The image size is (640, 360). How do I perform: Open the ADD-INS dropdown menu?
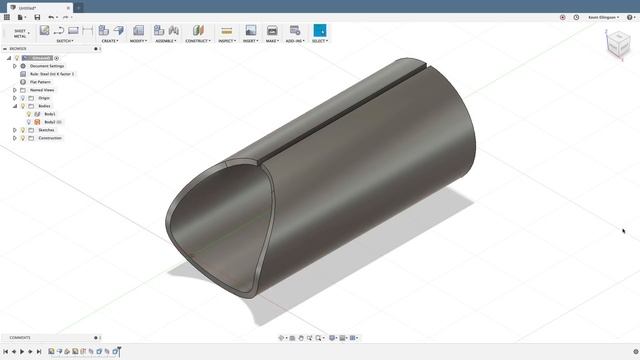tap(295, 41)
